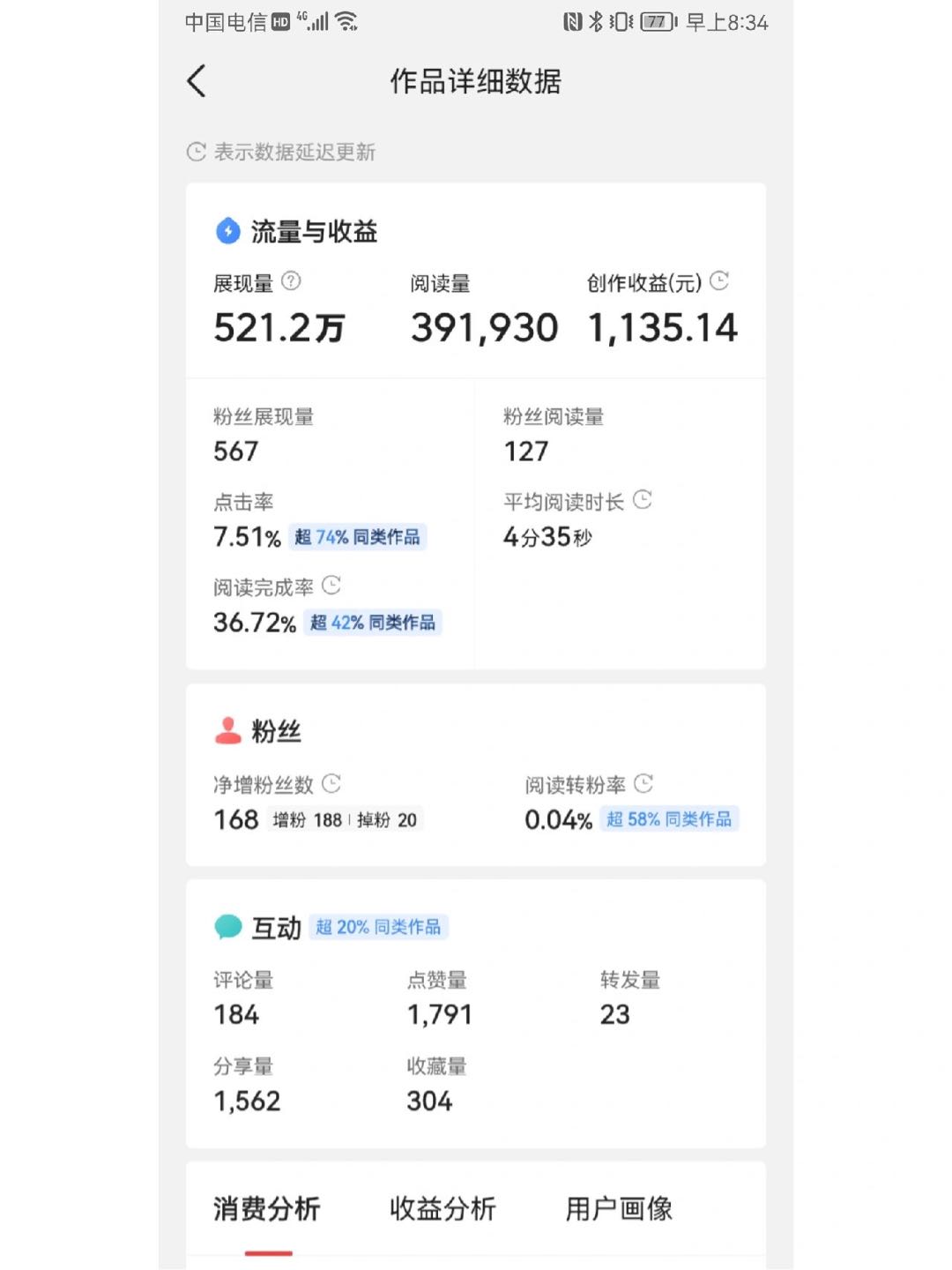Tap the red person 粉丝 icon

[228, 730]
